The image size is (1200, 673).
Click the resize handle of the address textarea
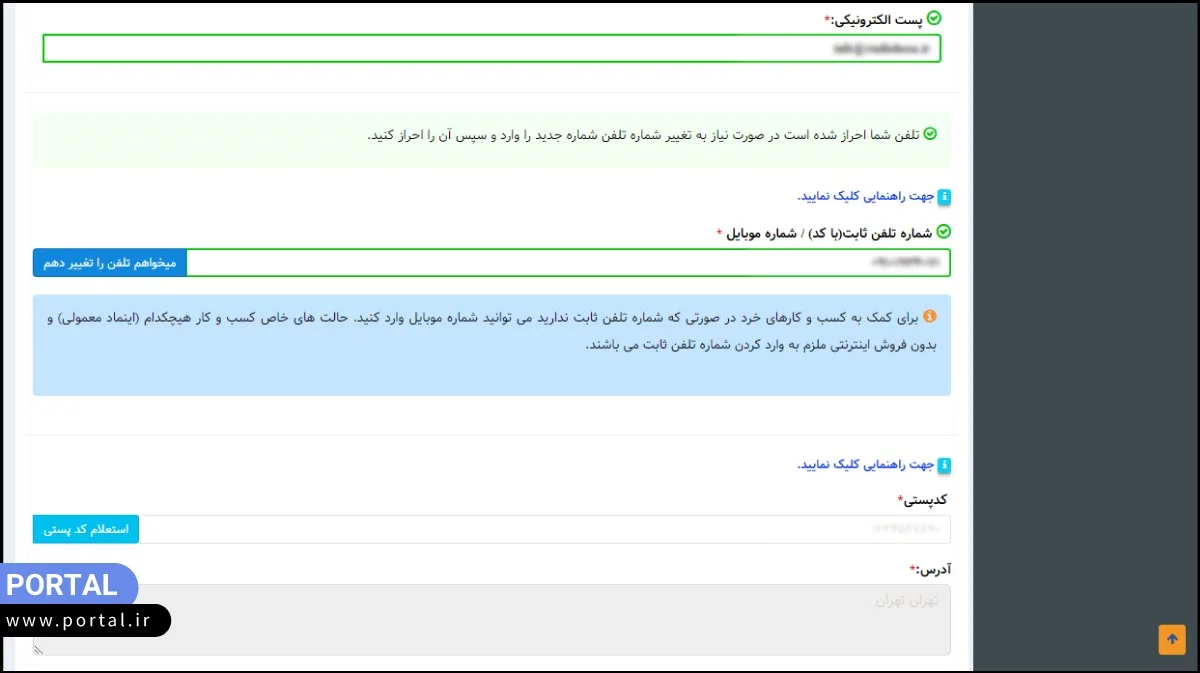(39, 650)
